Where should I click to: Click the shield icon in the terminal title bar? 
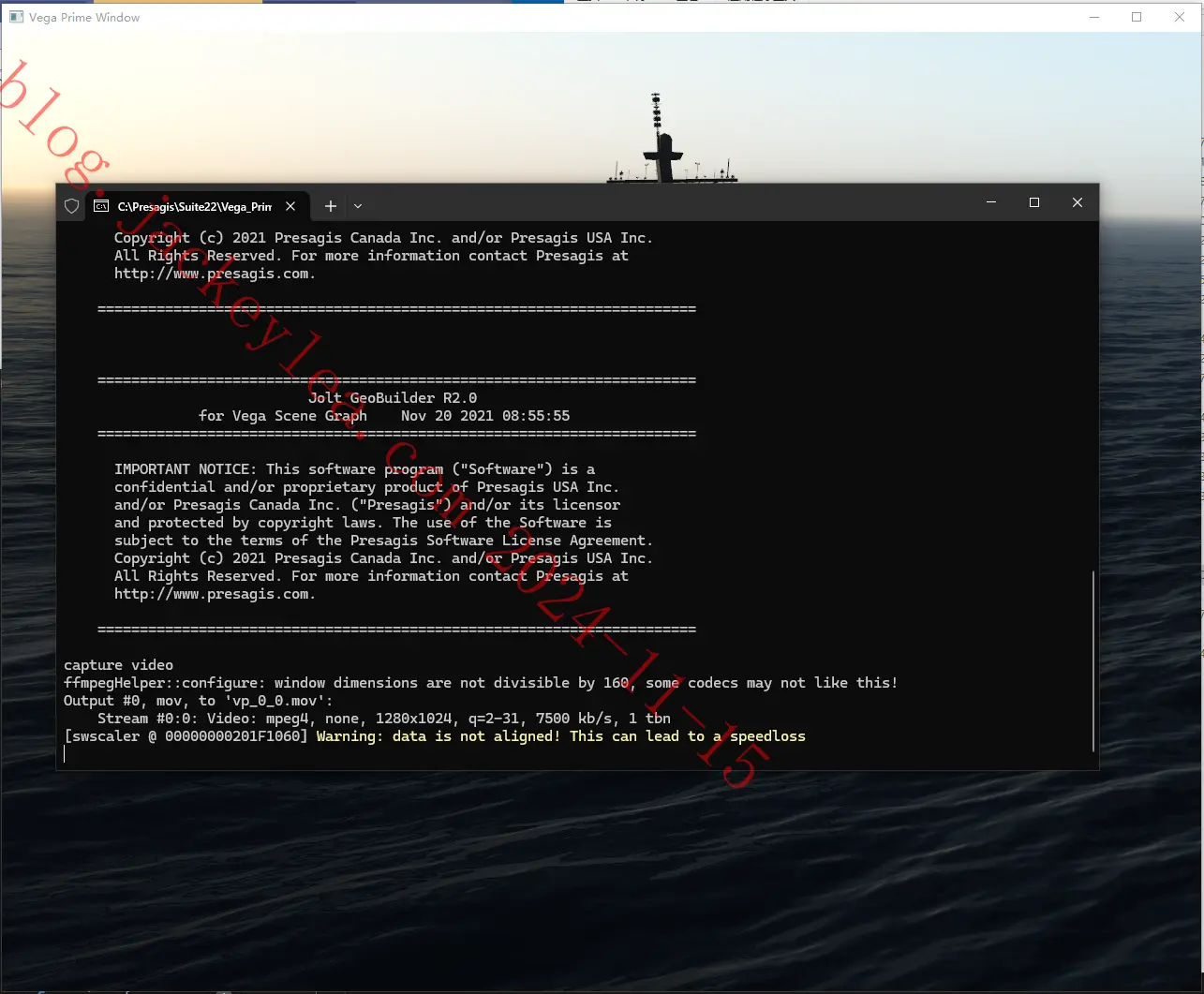coord(71,206)
